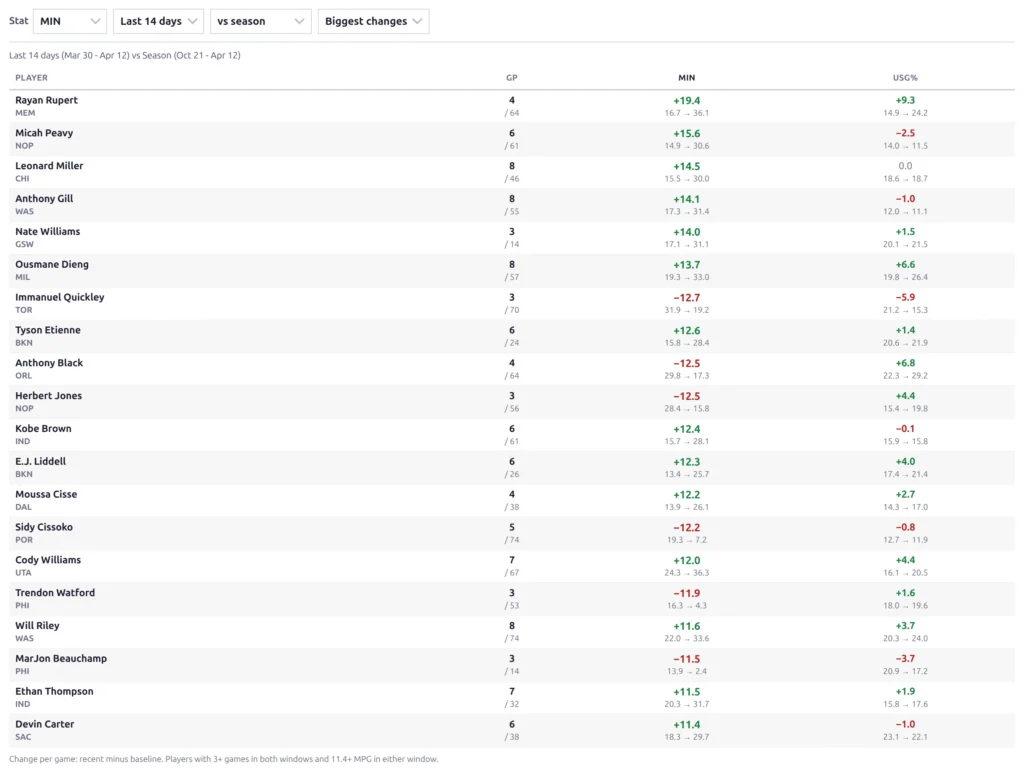Click the −3.7 USG% change value
The image size is (1024, 776).
pos(905,659)
